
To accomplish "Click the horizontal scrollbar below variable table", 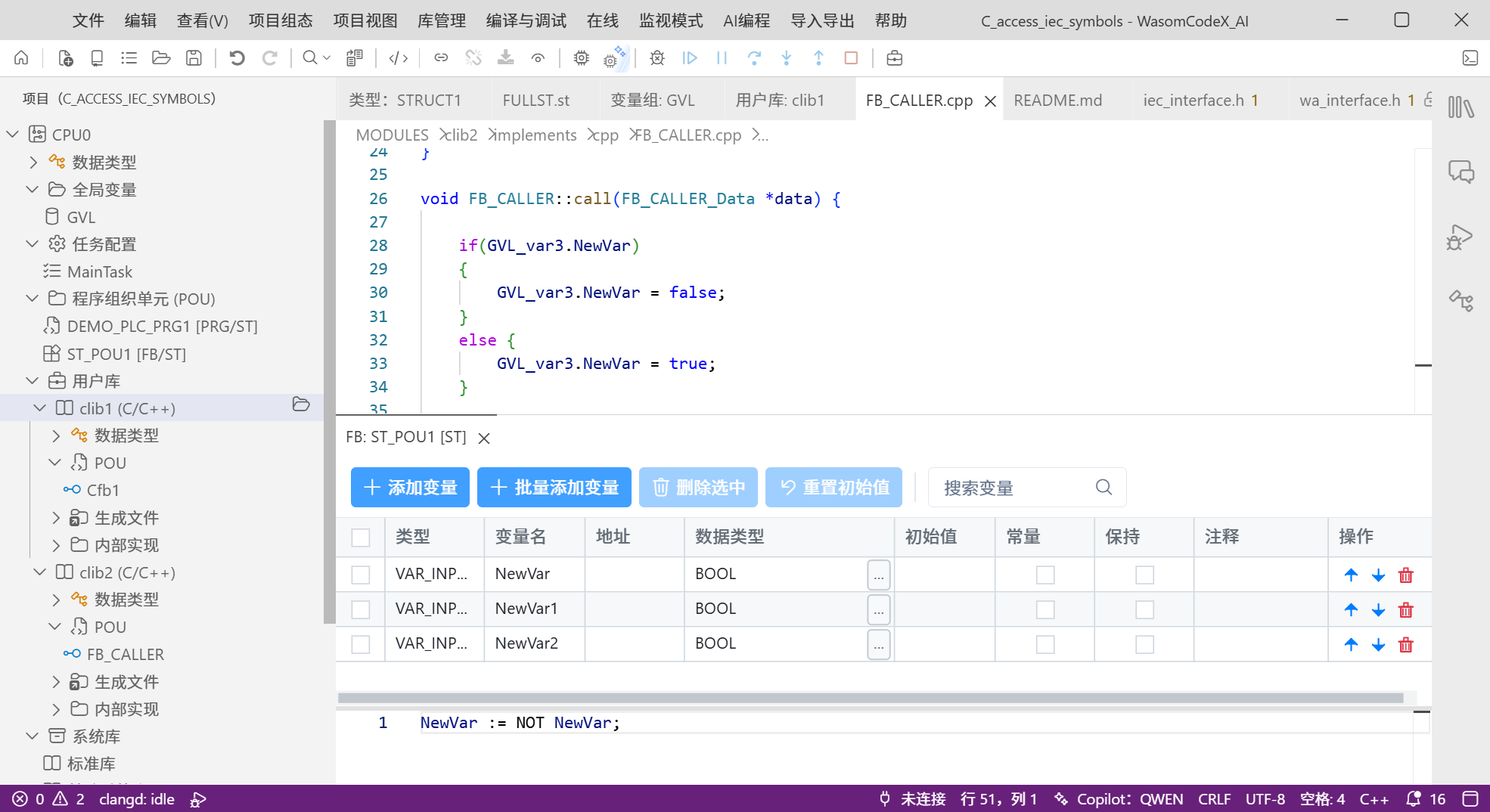I will (x=870, y=698).
